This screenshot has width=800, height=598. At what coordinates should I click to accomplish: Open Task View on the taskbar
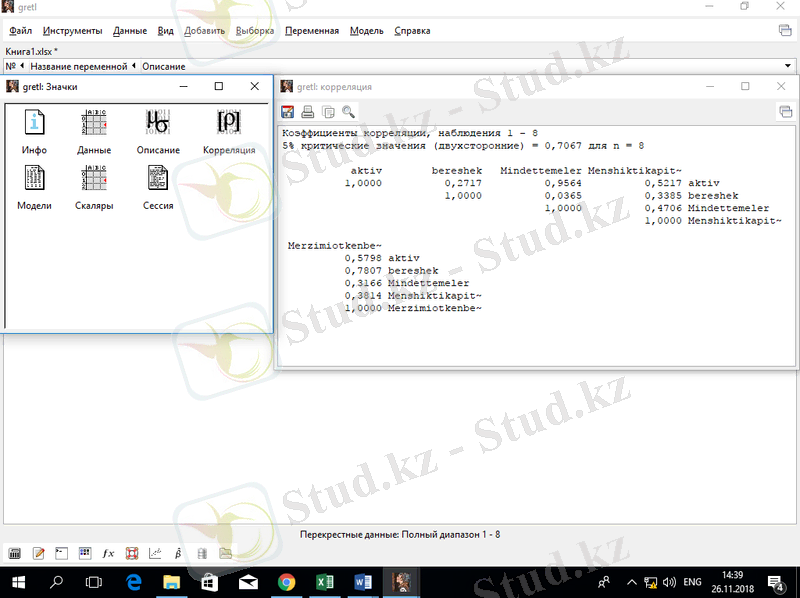[94, 582]
